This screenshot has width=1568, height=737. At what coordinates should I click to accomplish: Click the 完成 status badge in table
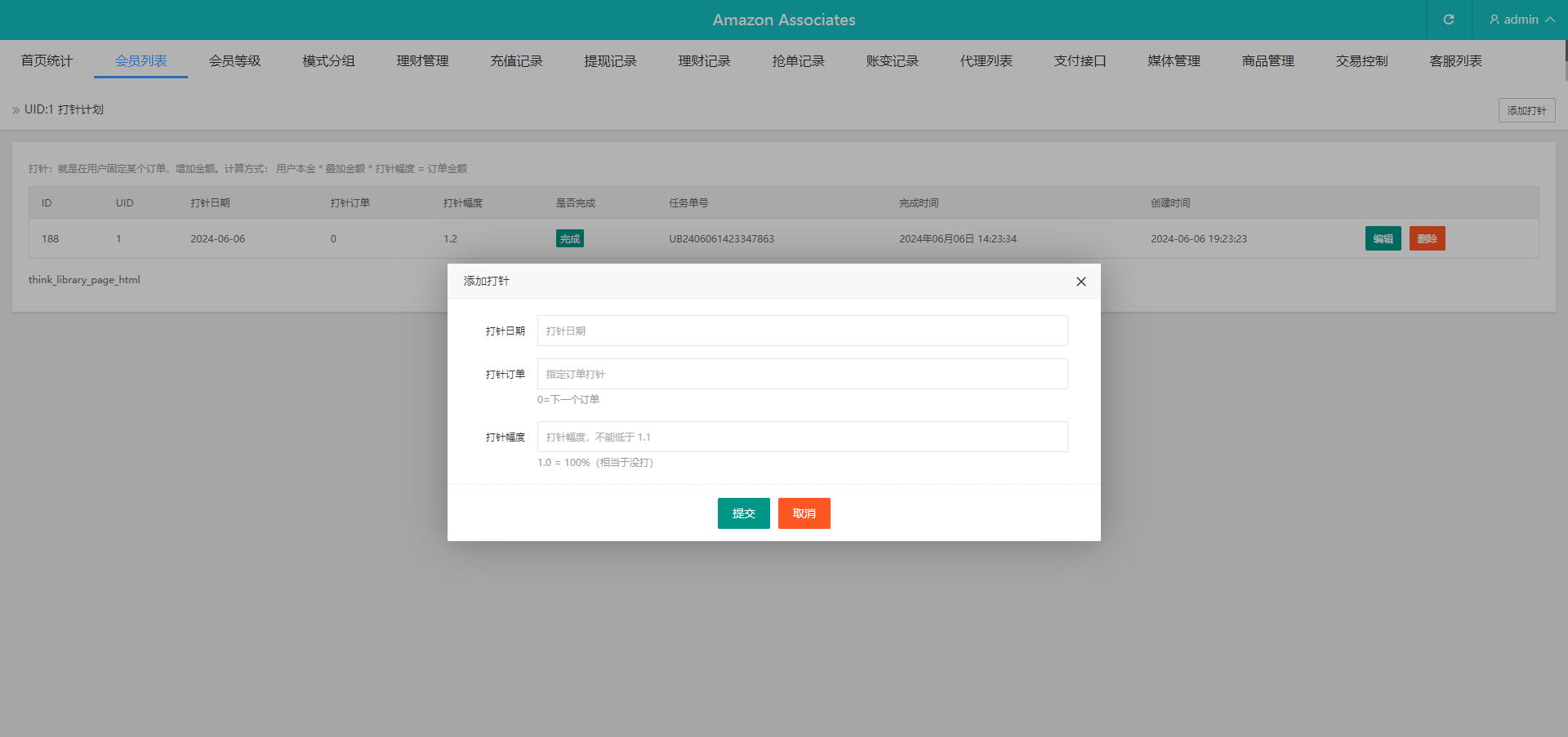click(x=569, y=238)
